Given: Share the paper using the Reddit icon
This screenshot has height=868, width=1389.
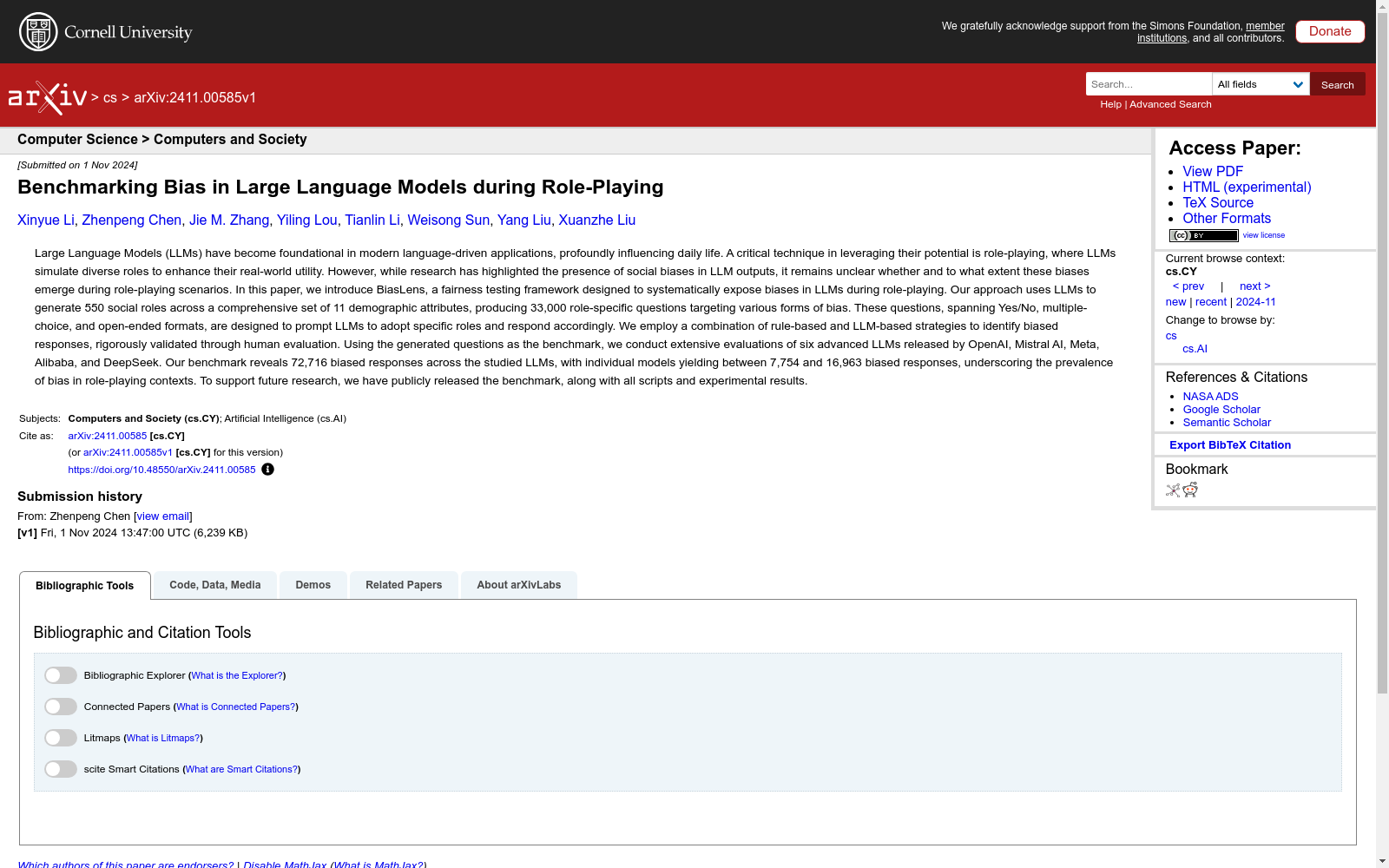Looking at the screenshot, I should (1190, 490).
